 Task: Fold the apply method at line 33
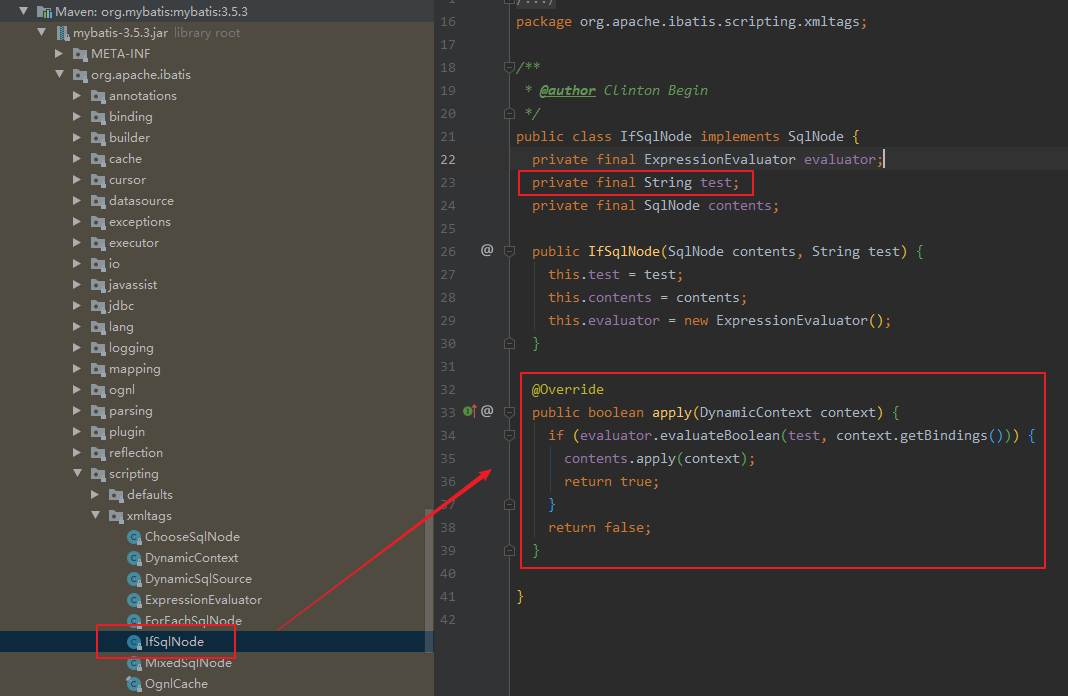tap(509, 412)
